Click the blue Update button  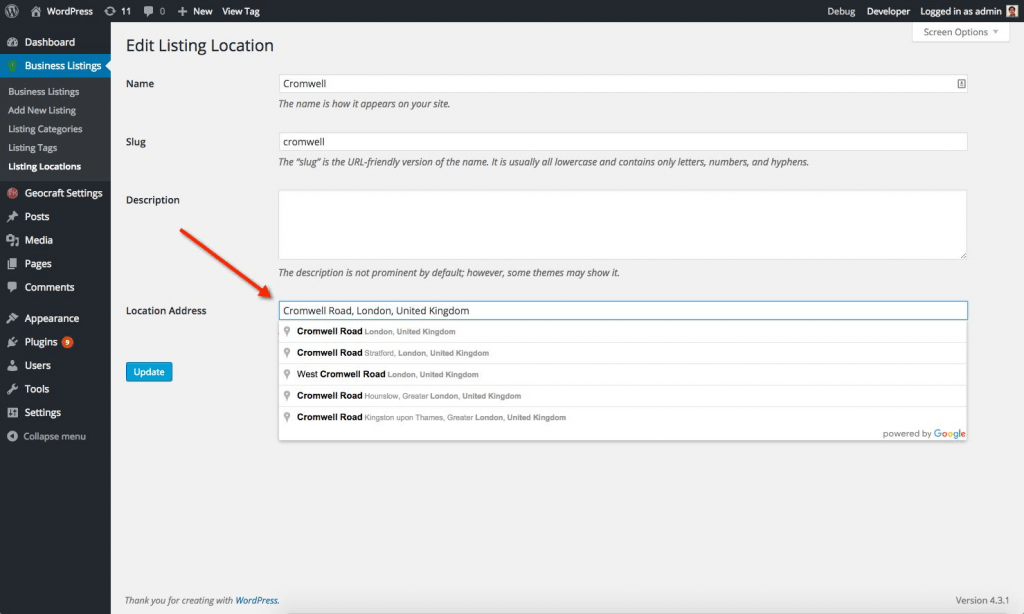tap(149, 372)
